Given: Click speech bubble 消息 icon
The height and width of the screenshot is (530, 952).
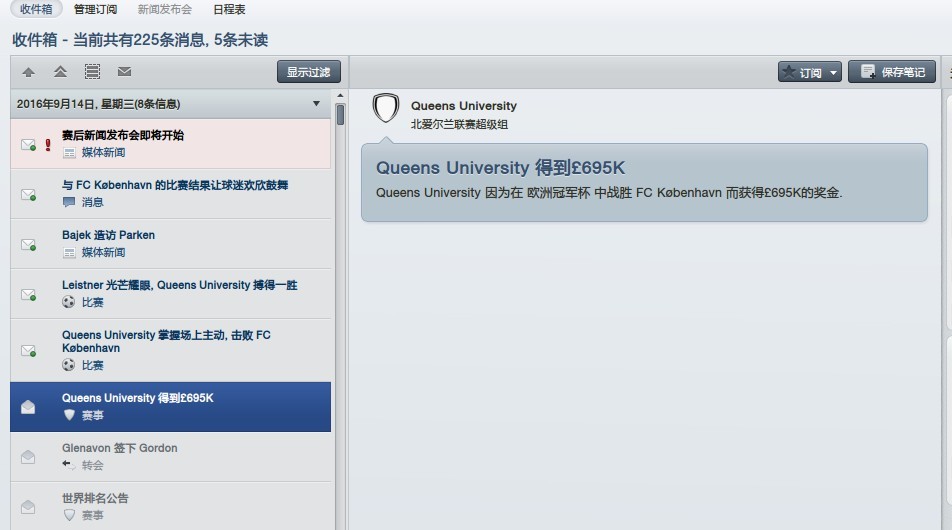Looking at the screenshot, I should pos(69,202).
